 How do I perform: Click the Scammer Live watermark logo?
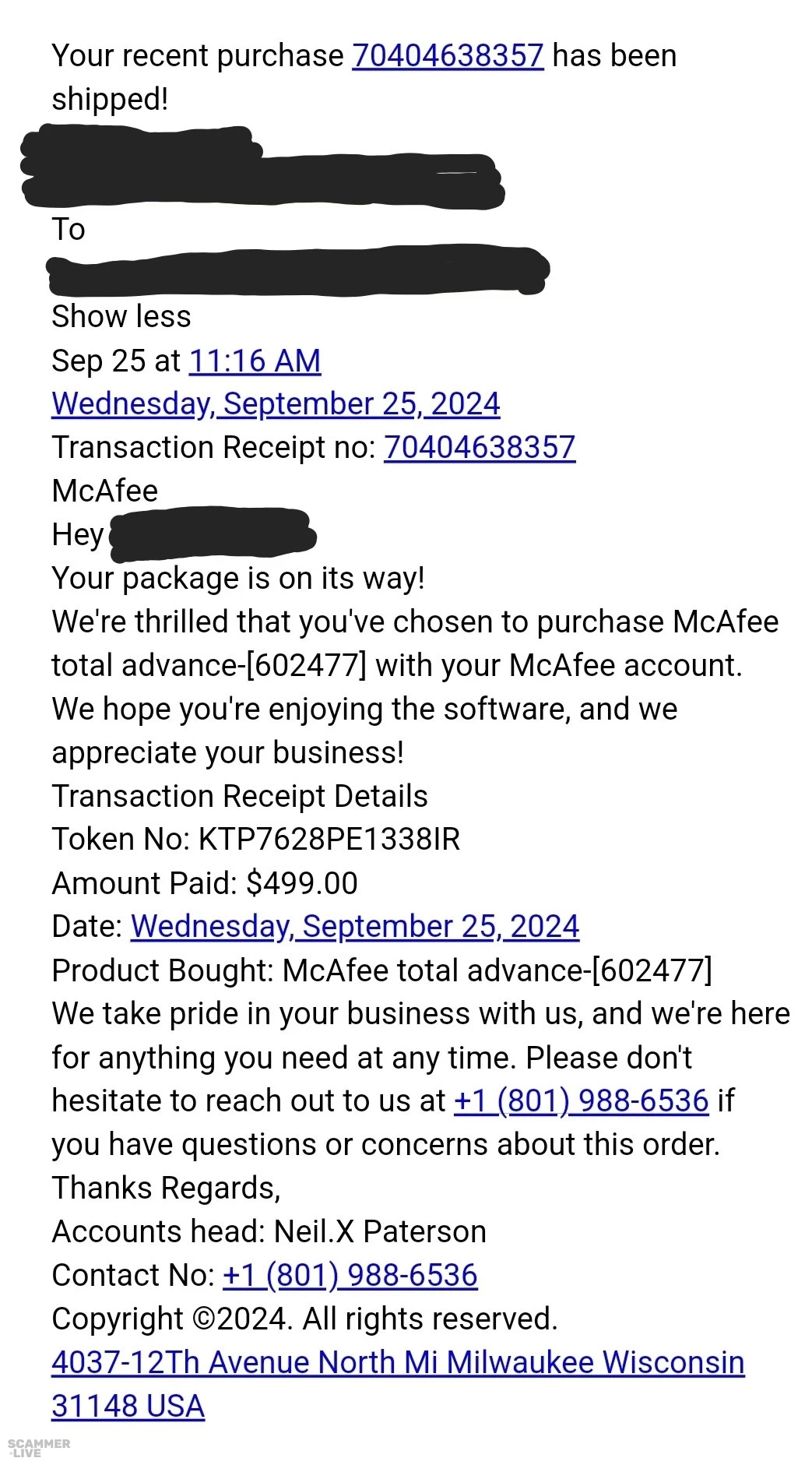pyautogui.click(x=38, y=1448)
